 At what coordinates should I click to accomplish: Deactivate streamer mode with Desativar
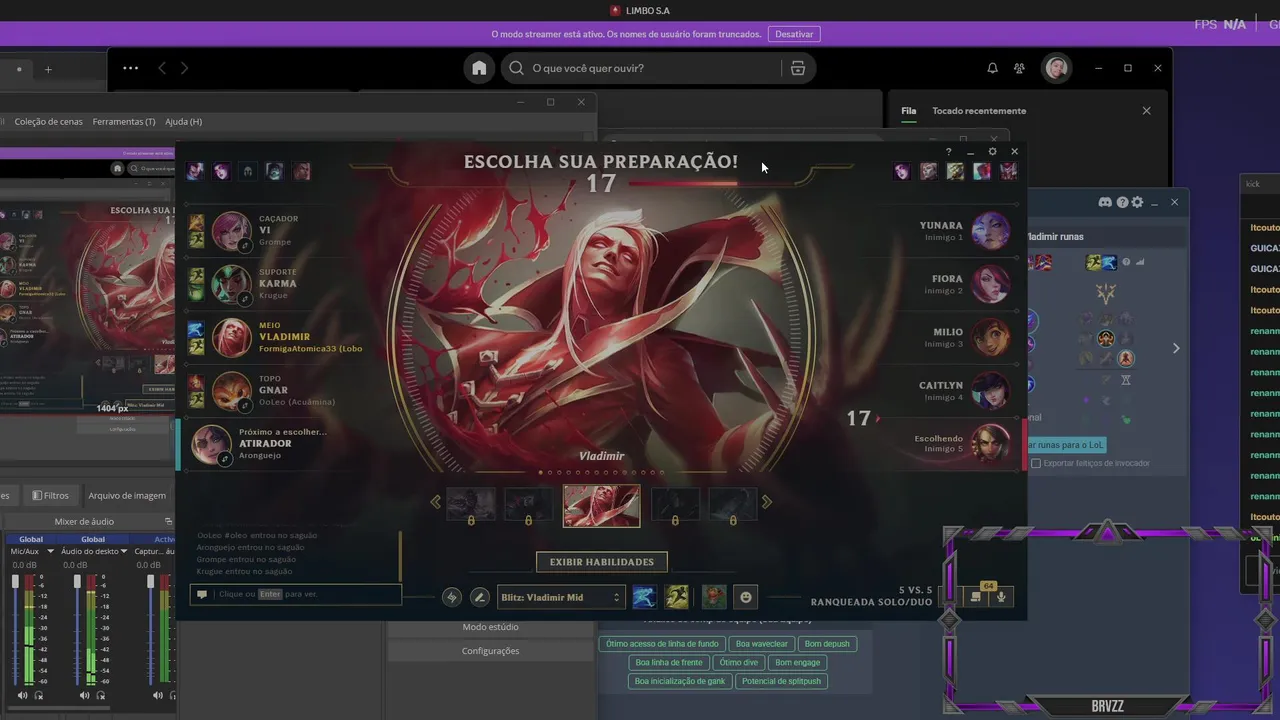pyautogui.click(x=794, y=34)
